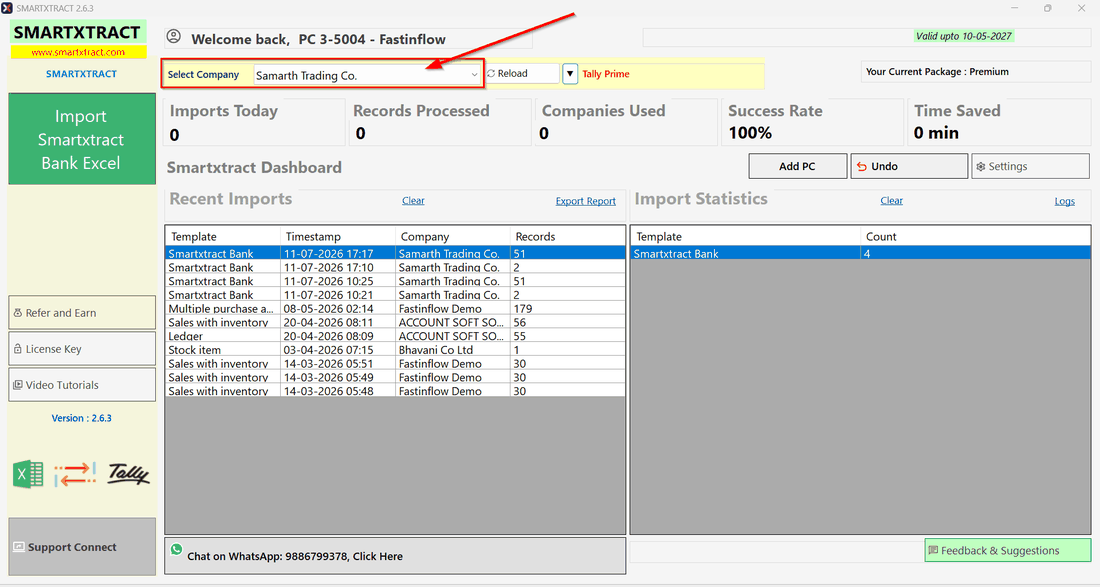Image resolution: width=1100 pixels, height=587 pixels.
Task: Open Video Tutorials
Action: click(x=82, y=385)
